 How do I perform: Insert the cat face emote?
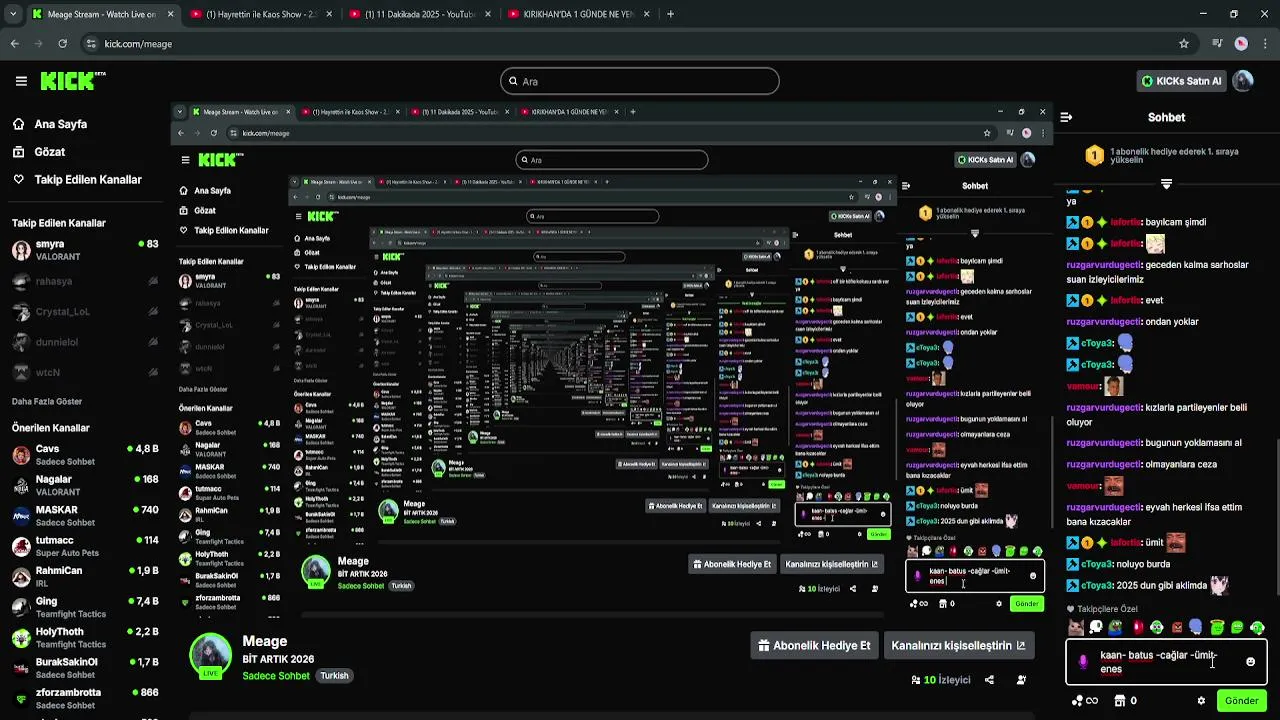click(x=1076, y=628)
